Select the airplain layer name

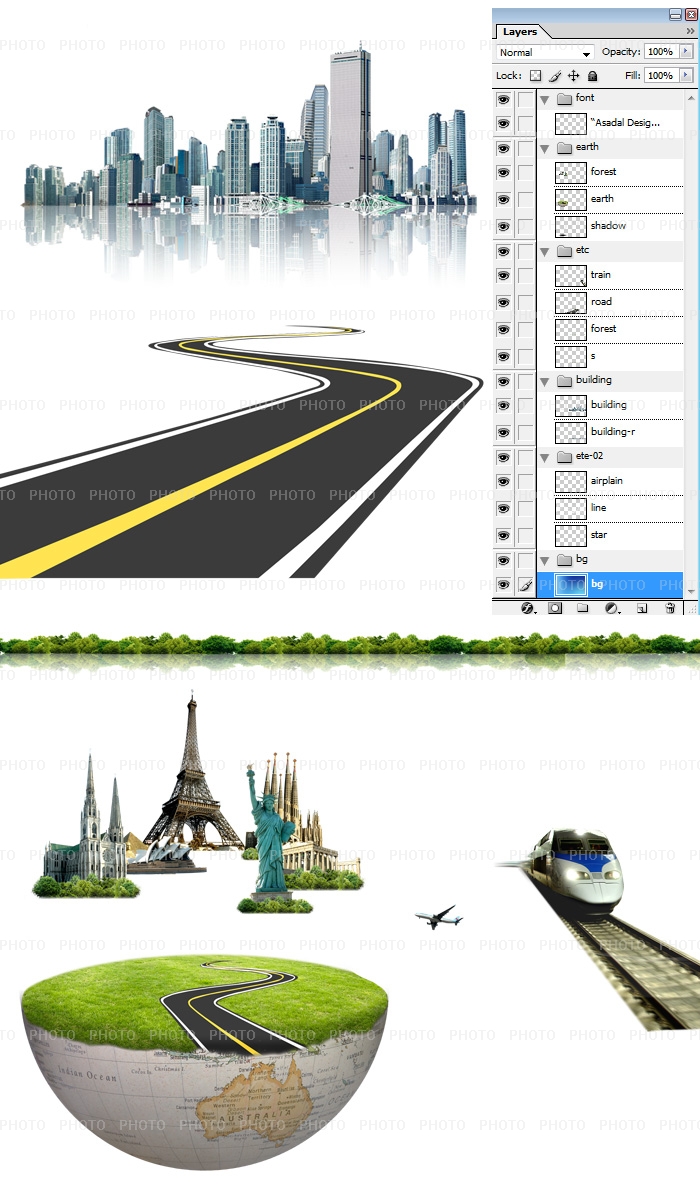pos(606,480)
